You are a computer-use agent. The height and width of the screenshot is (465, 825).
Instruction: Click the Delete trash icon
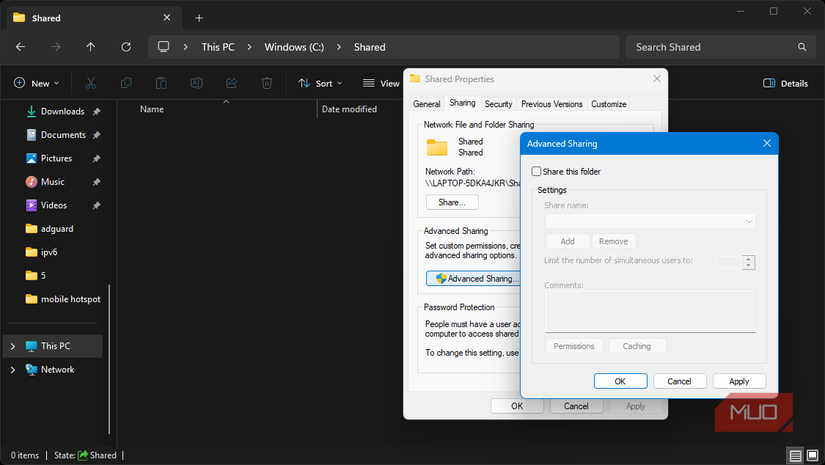click(x=267, y=83)
